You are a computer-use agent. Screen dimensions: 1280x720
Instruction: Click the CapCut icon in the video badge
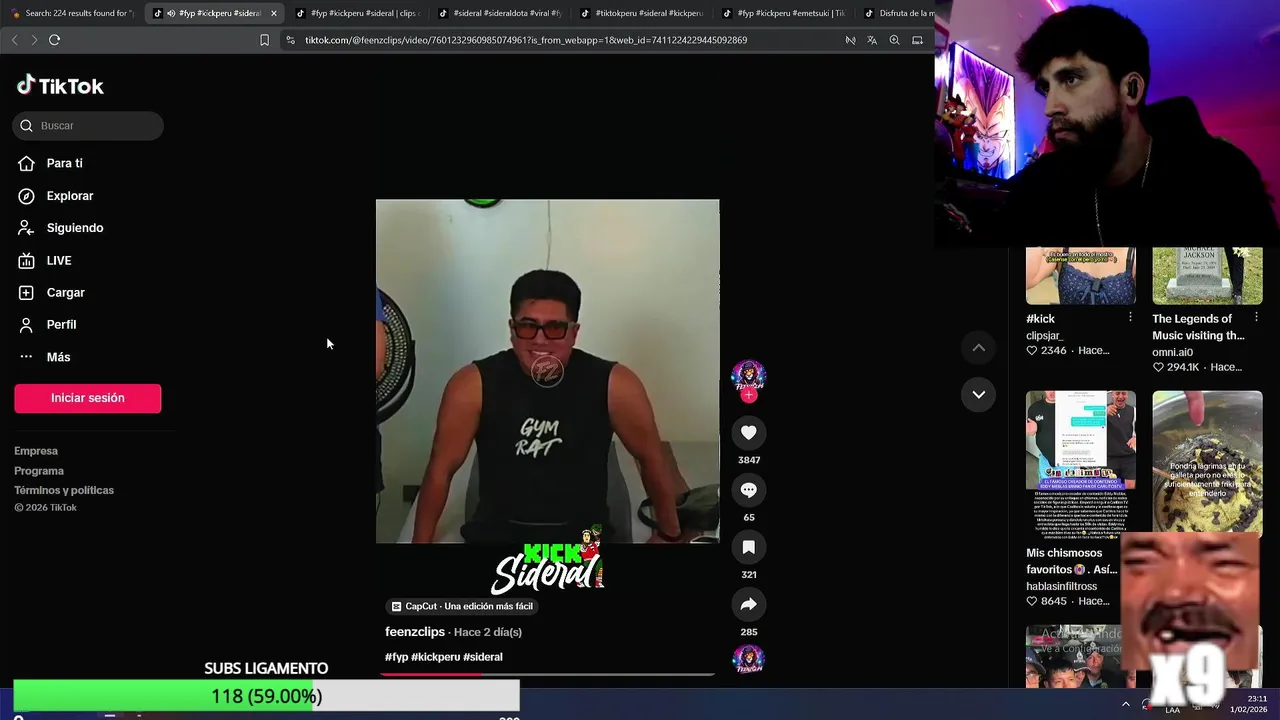(396, 607)
